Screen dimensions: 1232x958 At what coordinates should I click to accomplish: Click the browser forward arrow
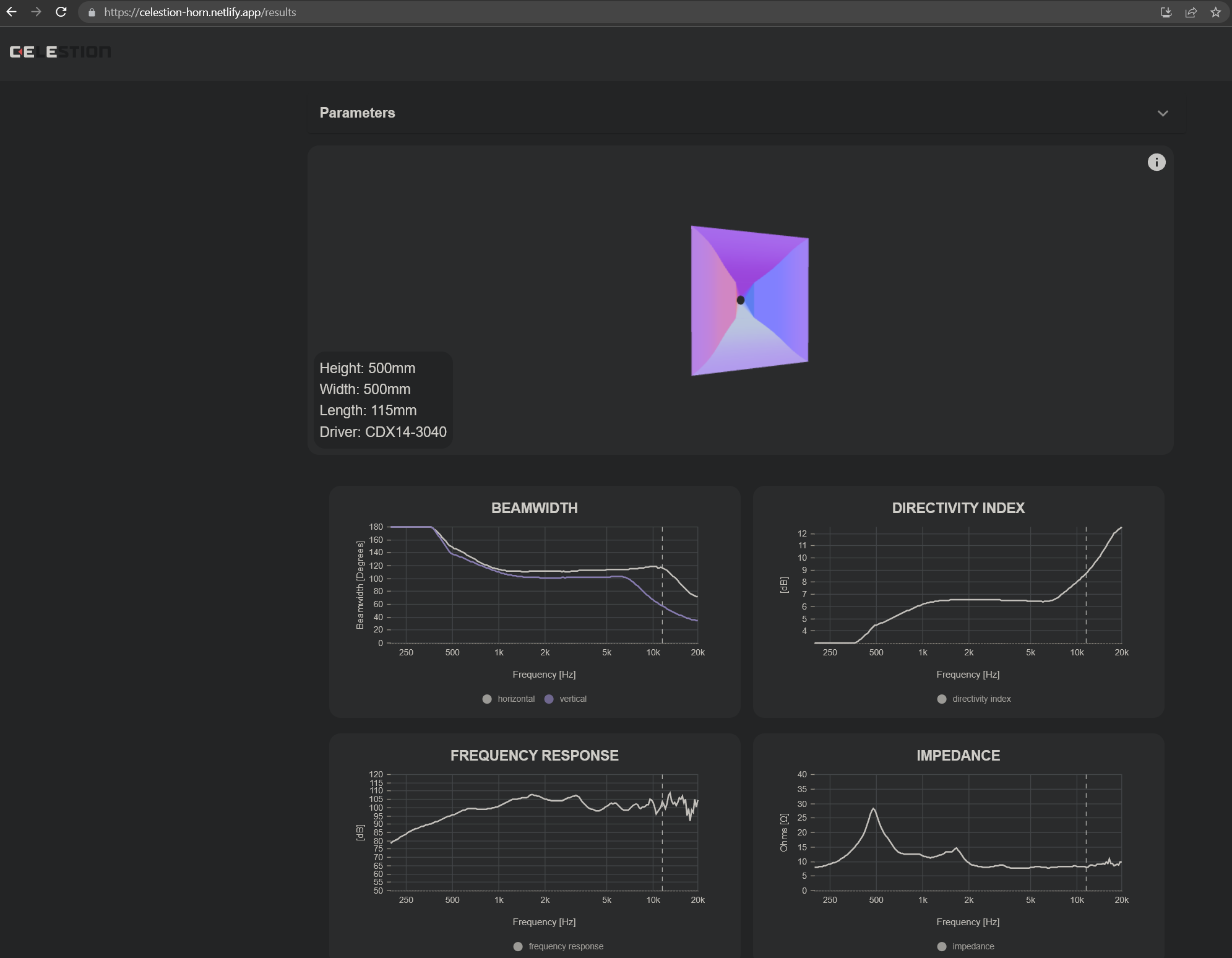point(36,12)
